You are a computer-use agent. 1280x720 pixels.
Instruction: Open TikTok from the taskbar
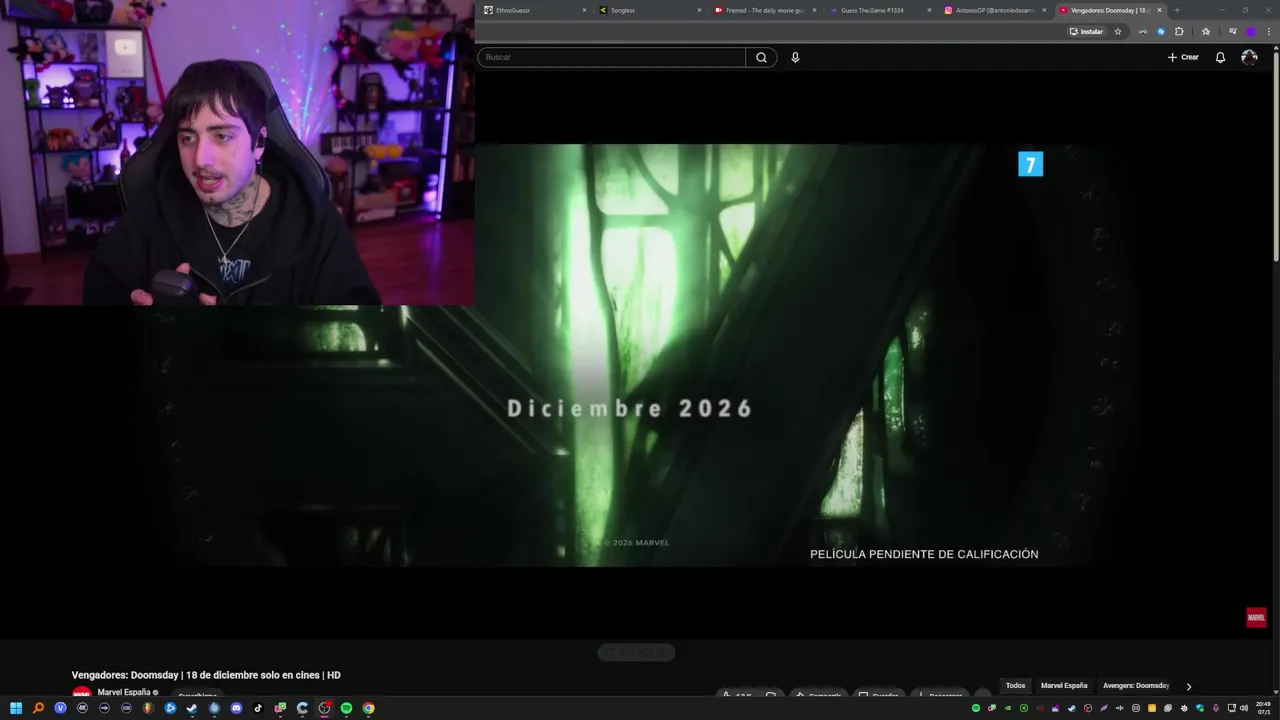point(258,708)
